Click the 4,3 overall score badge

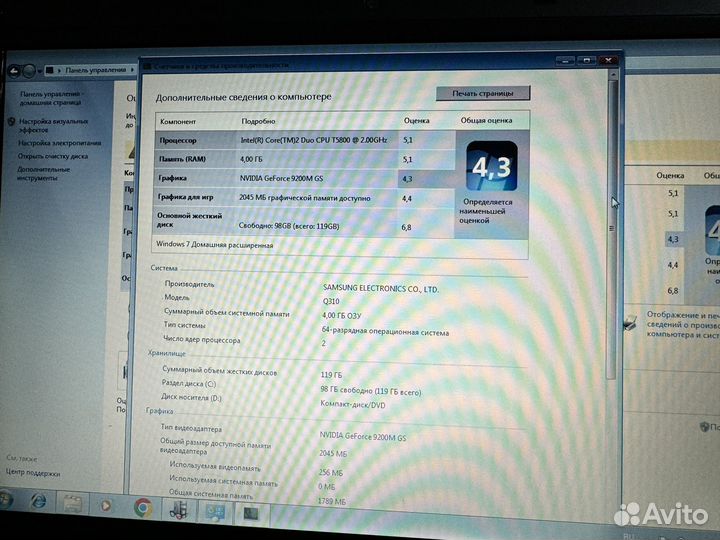(491, 166)
